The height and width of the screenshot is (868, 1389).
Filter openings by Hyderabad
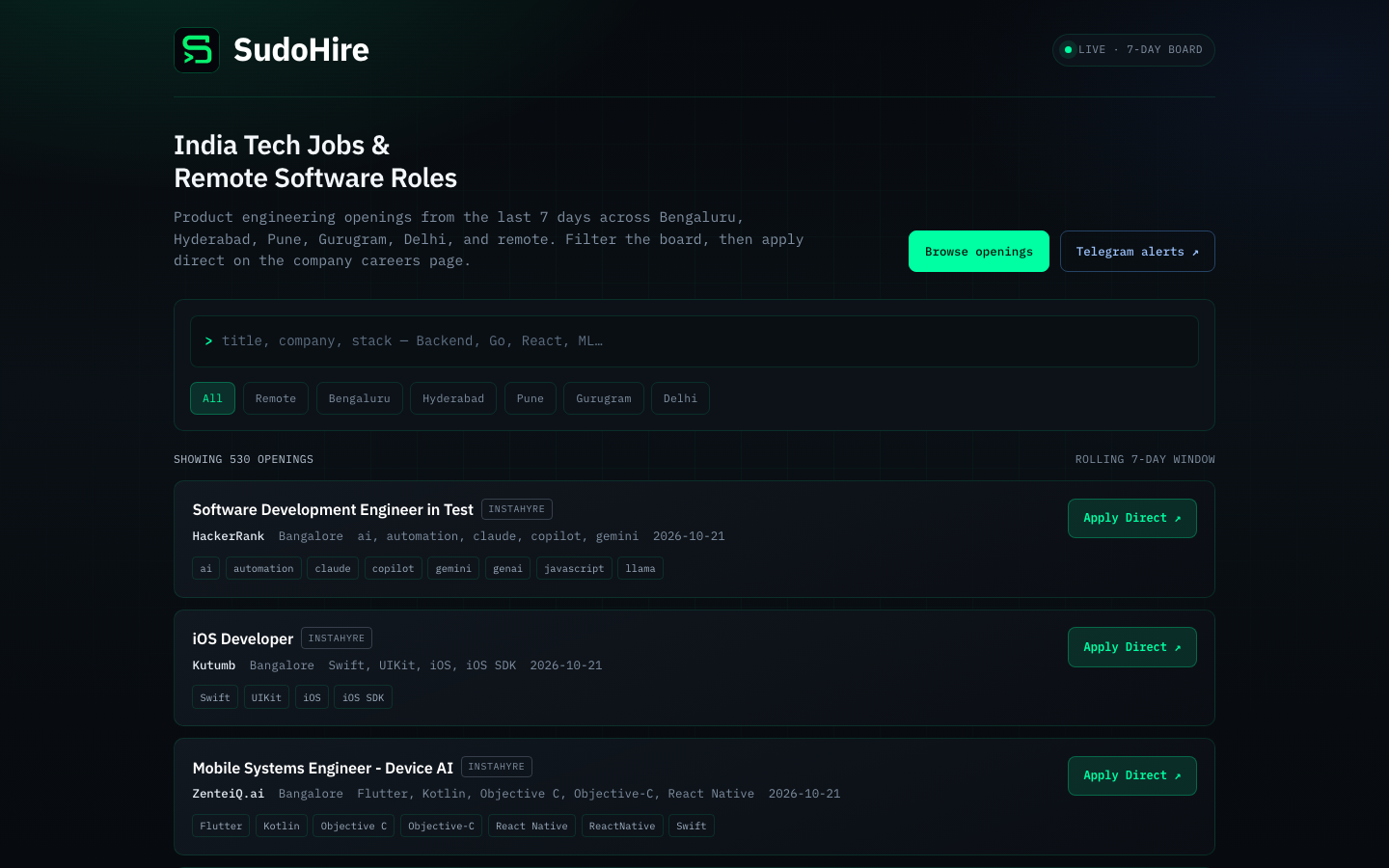click(x=453, y=398)
